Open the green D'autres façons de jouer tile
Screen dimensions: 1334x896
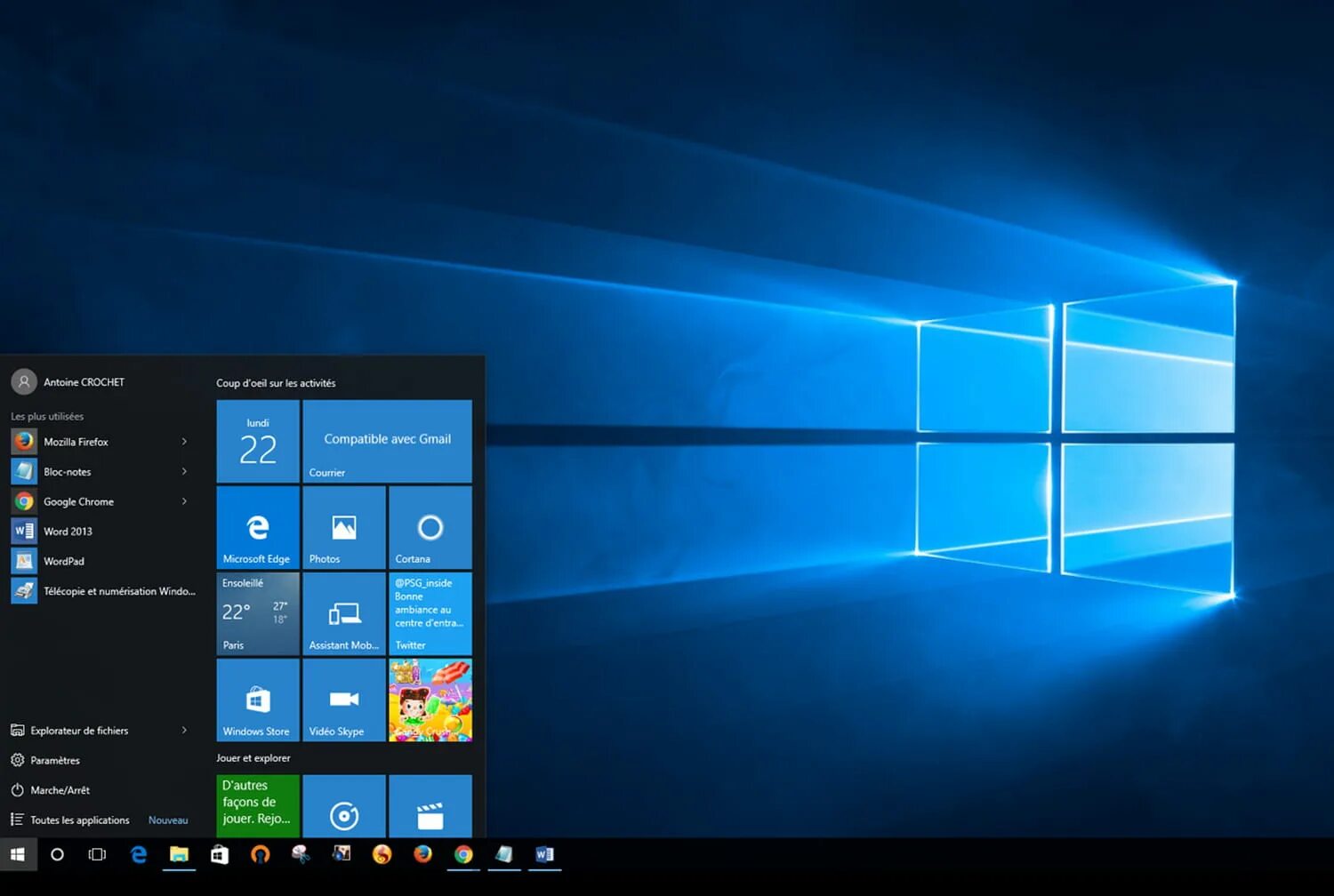tap(258, 806)
